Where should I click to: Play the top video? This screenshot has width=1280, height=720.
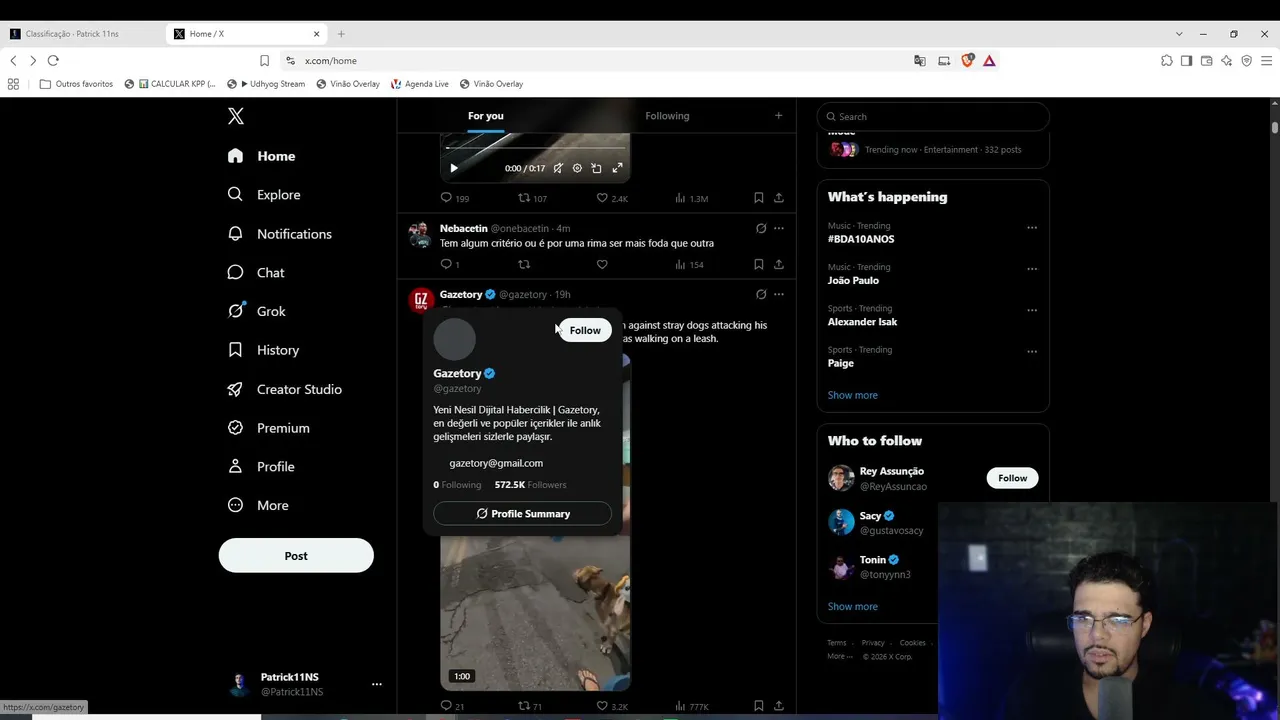click(x=454, y=168)
